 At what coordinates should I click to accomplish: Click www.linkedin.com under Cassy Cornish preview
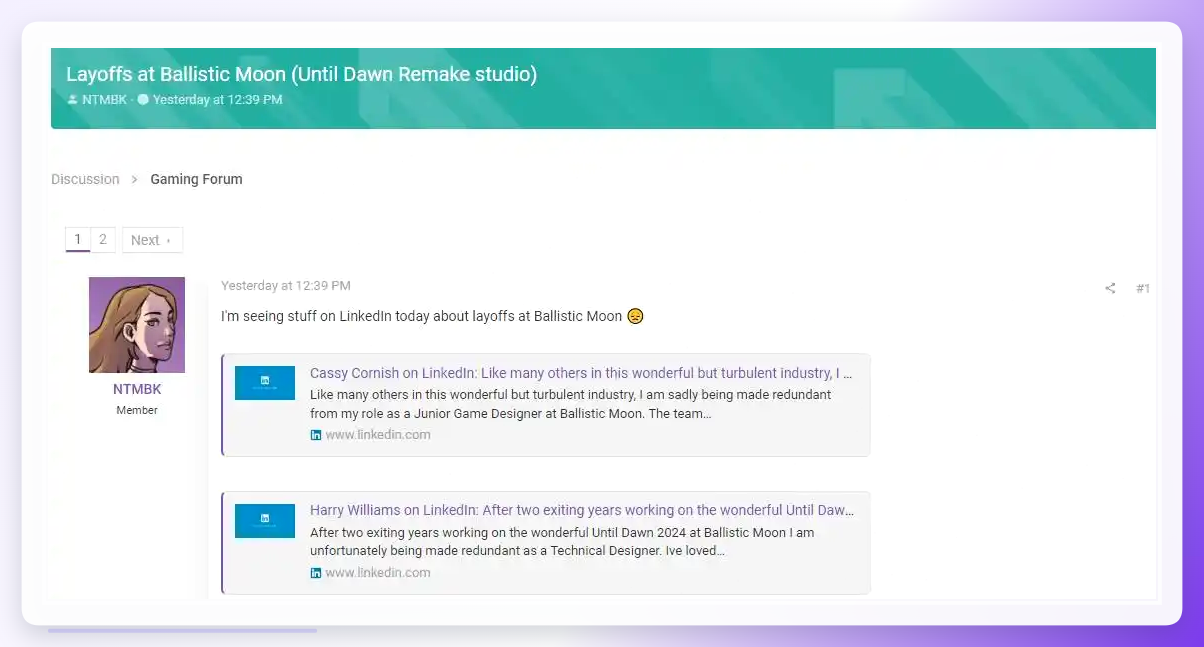378,435
